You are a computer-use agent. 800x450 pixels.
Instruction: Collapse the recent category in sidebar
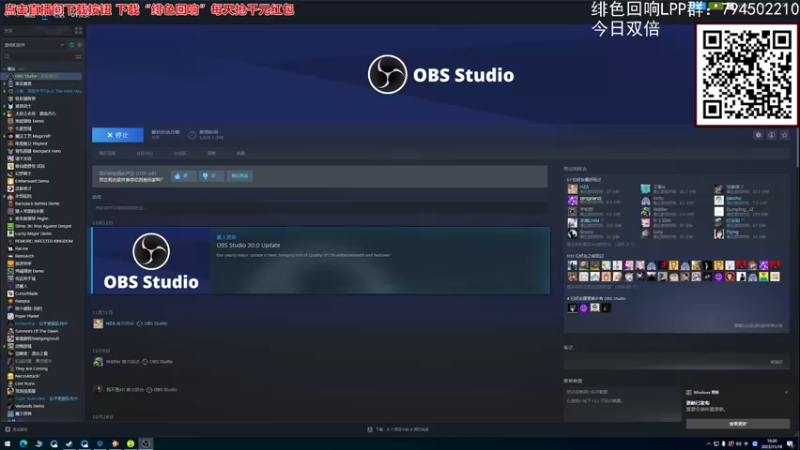tap(5, 68)
